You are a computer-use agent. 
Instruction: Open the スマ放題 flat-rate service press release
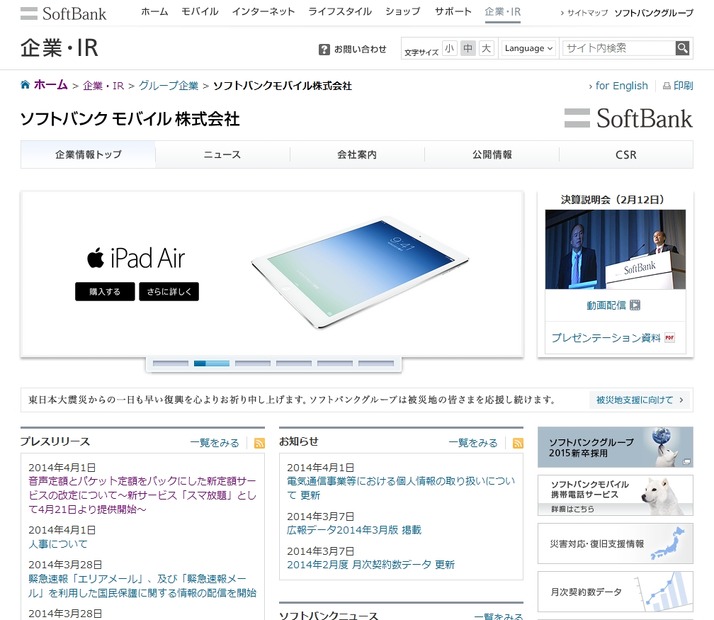pyautogui.click(x=142, y=495)
